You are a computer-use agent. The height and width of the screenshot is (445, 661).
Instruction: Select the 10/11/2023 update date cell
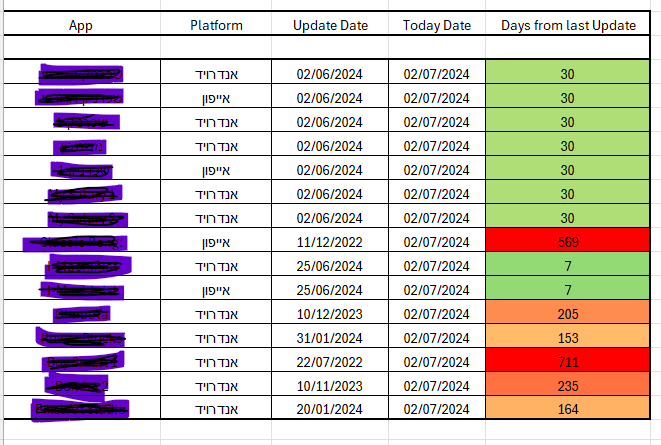(x=330, y=386)
